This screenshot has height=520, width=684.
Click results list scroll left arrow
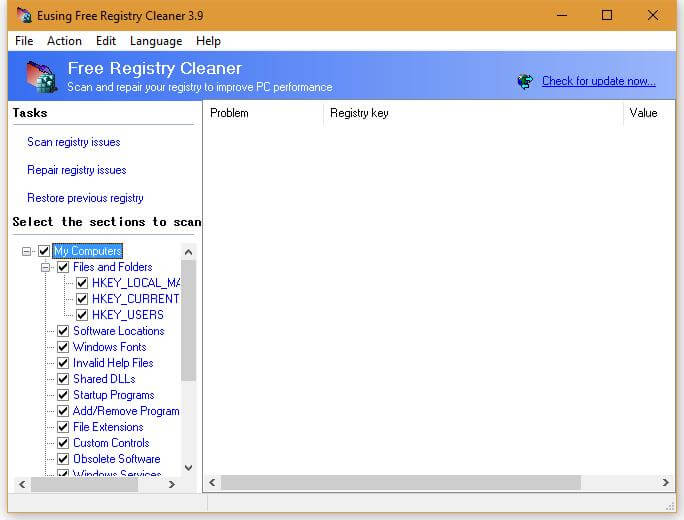[212, 482]
